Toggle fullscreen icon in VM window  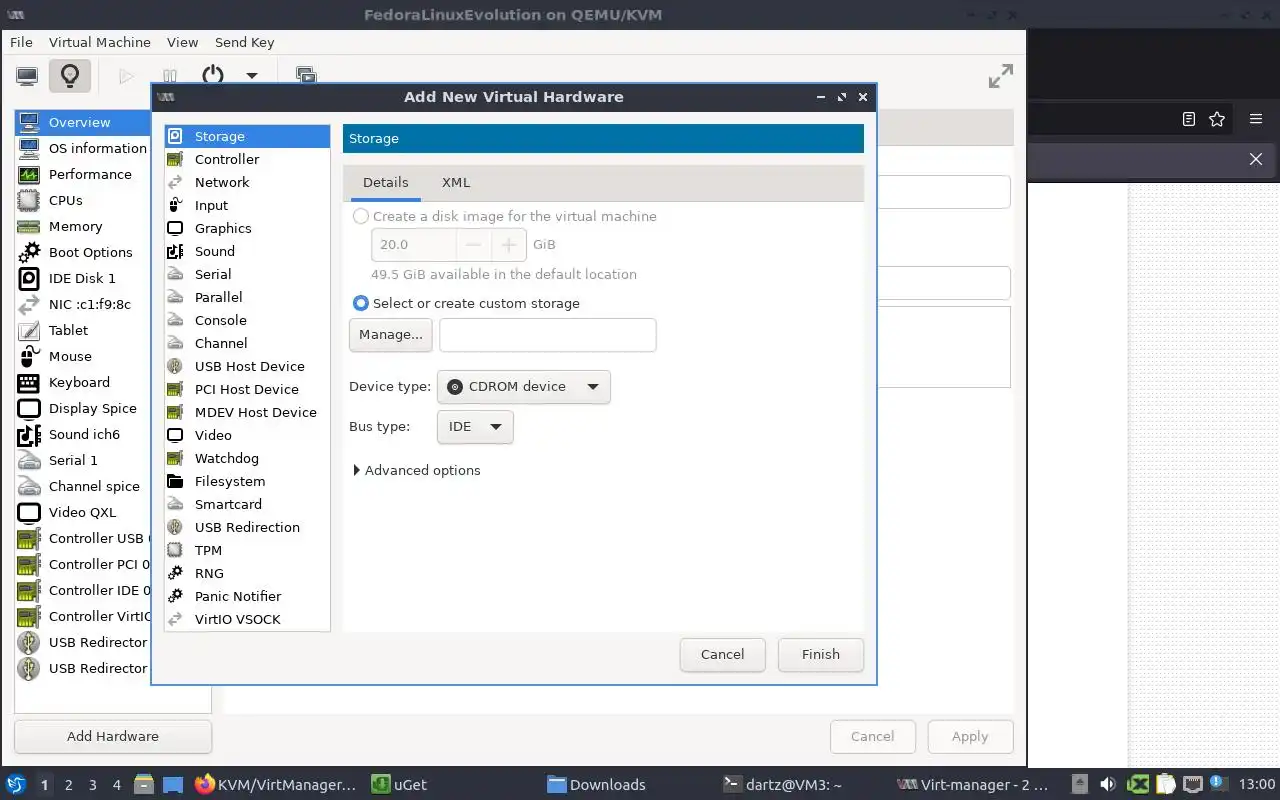1000,76
